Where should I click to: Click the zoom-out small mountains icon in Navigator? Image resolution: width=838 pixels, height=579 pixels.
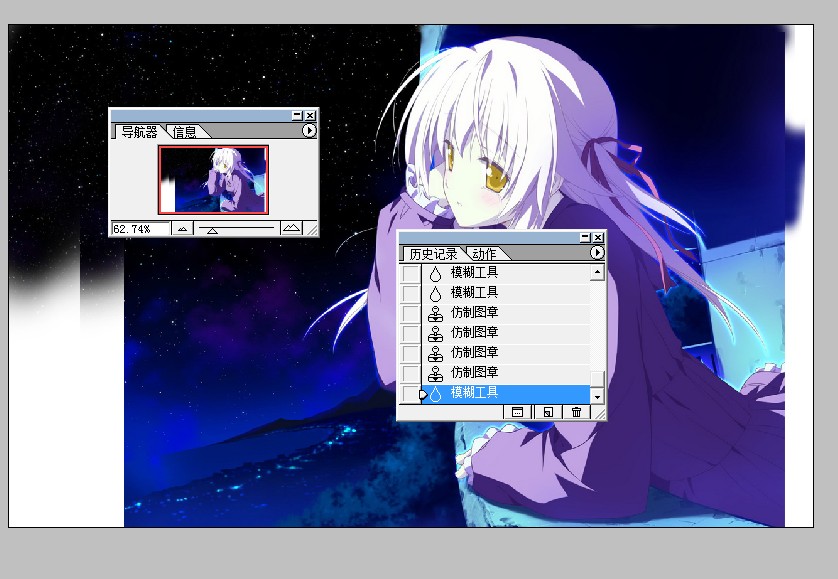[x=182, y=229]
